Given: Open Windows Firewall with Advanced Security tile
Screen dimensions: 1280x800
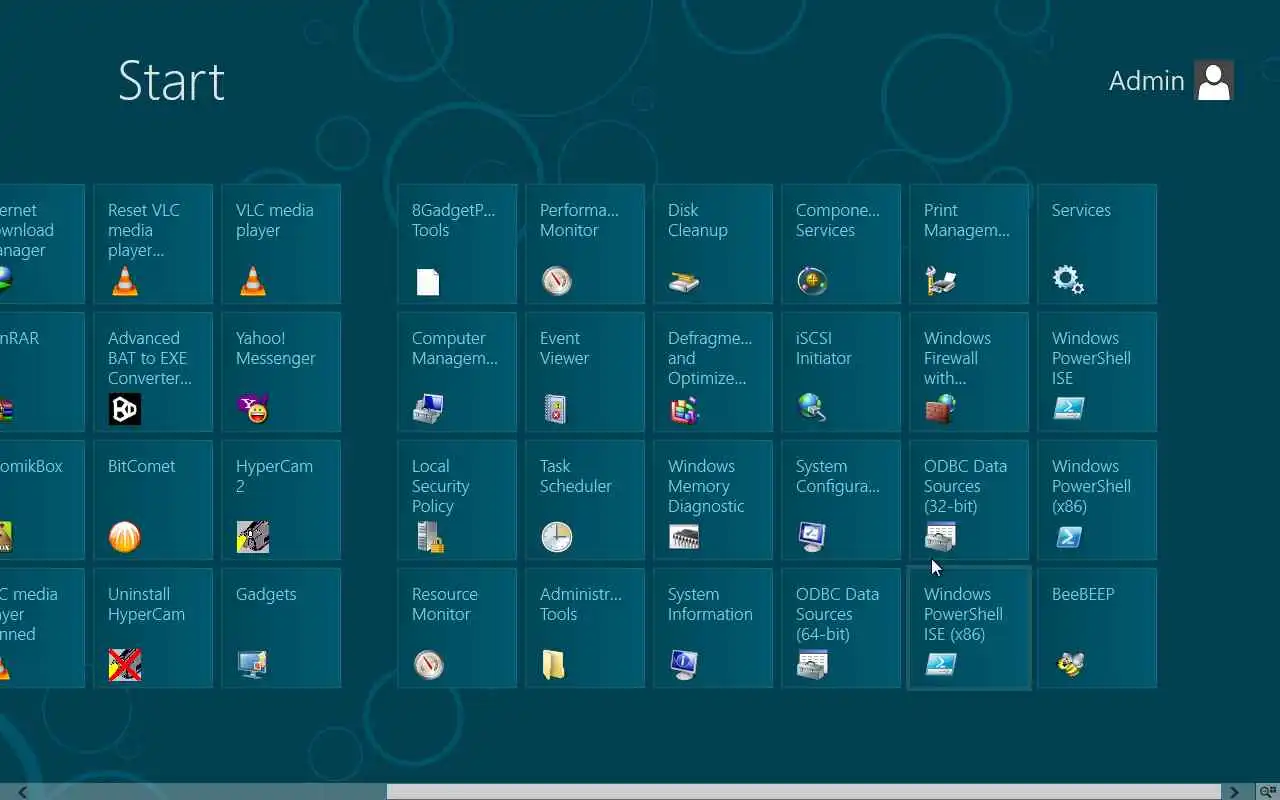Looking at the screenshot, I should pos(969,372).
